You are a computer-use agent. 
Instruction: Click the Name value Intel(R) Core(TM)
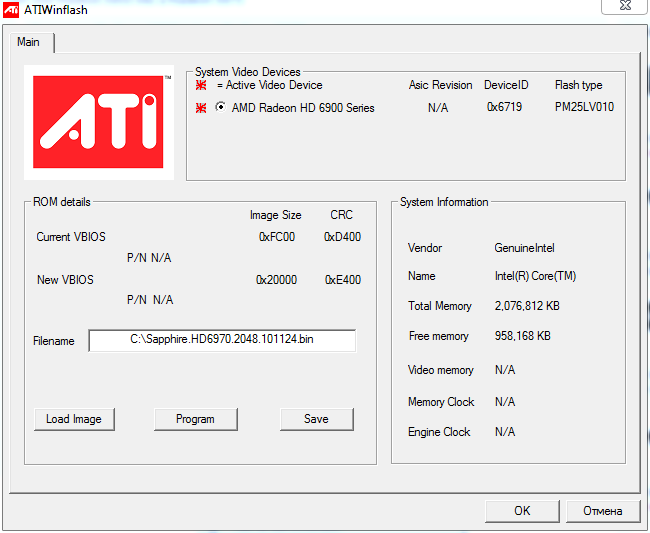pyautogui.click(x=535, y=276)
